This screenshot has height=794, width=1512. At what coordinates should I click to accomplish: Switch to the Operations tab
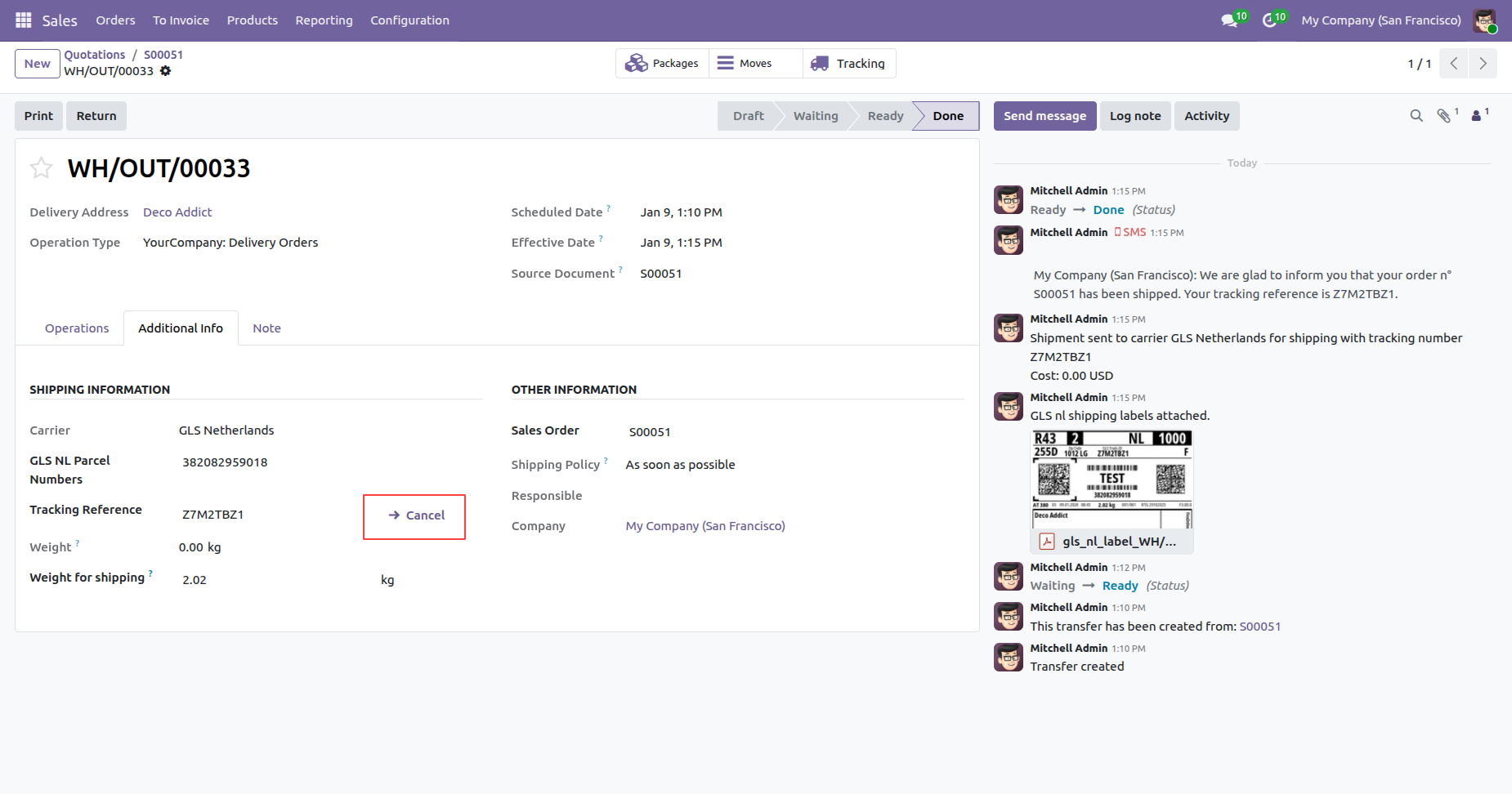point(77,328)
